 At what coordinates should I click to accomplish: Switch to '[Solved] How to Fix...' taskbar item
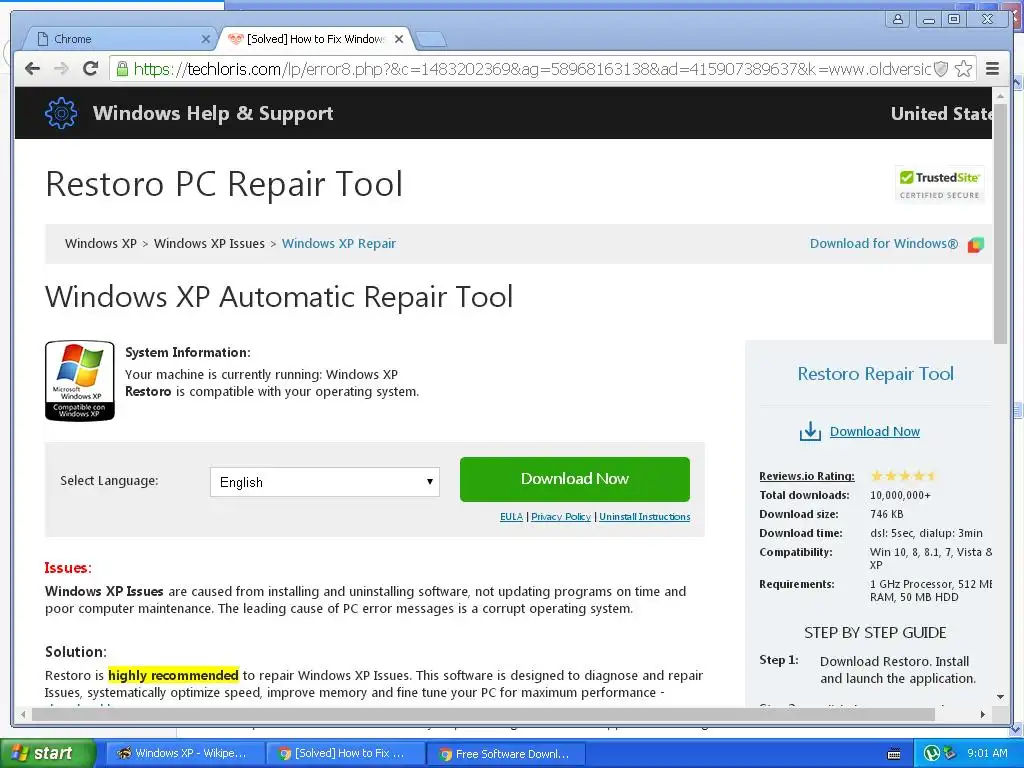344,754
